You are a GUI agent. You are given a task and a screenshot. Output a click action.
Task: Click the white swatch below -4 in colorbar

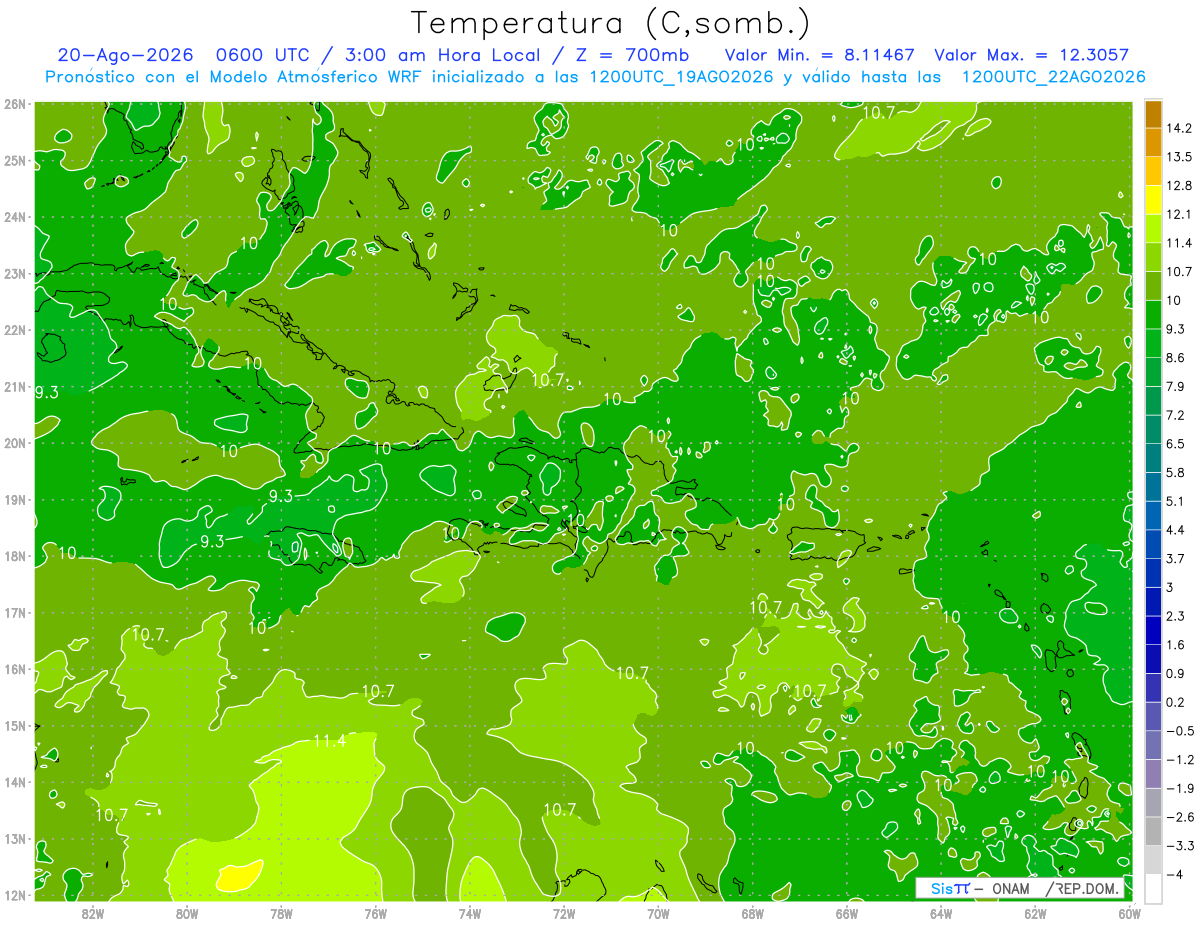(1153, 887)
